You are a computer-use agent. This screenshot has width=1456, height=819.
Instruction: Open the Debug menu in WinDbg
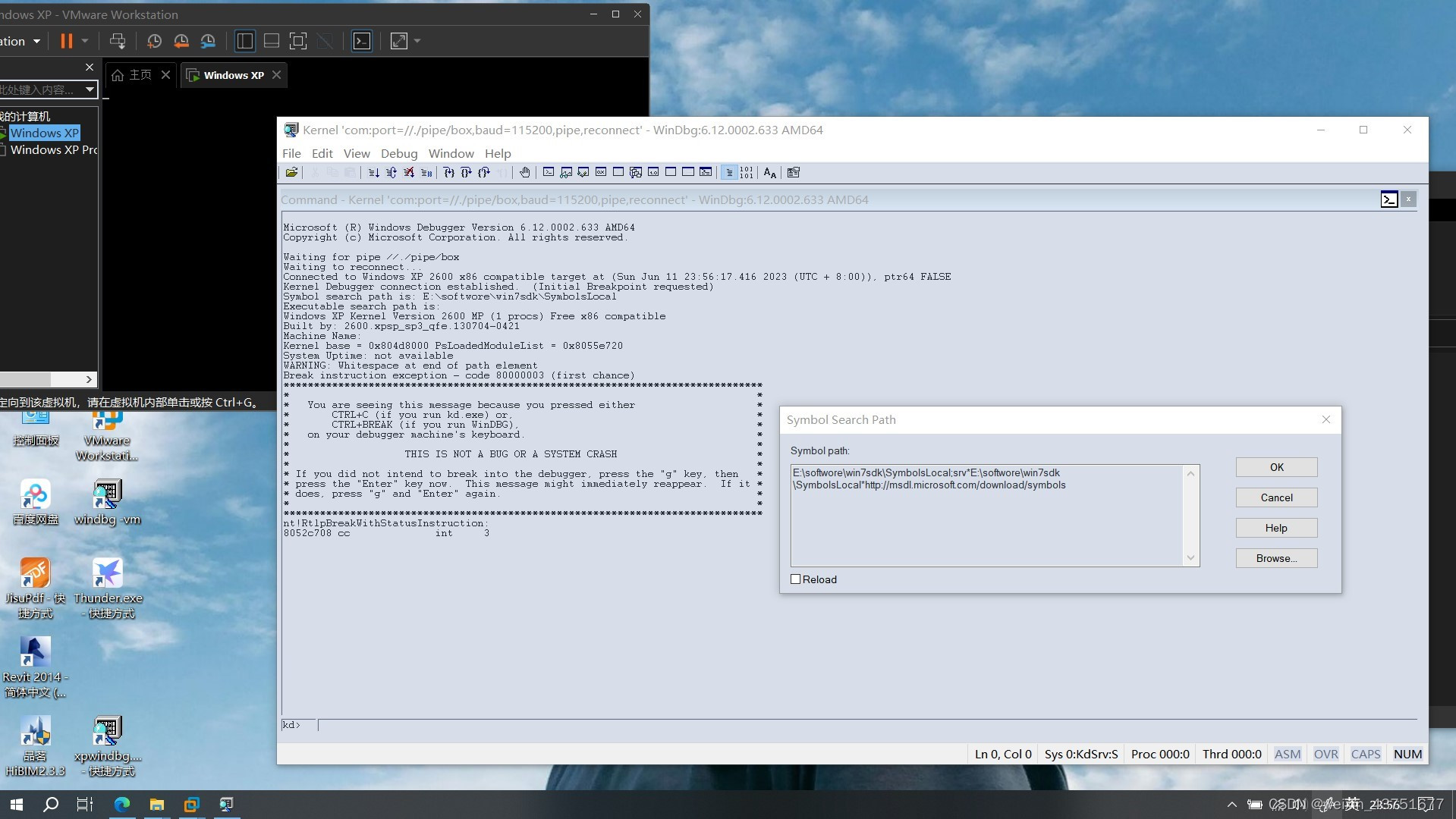click(x=399, y=153)
